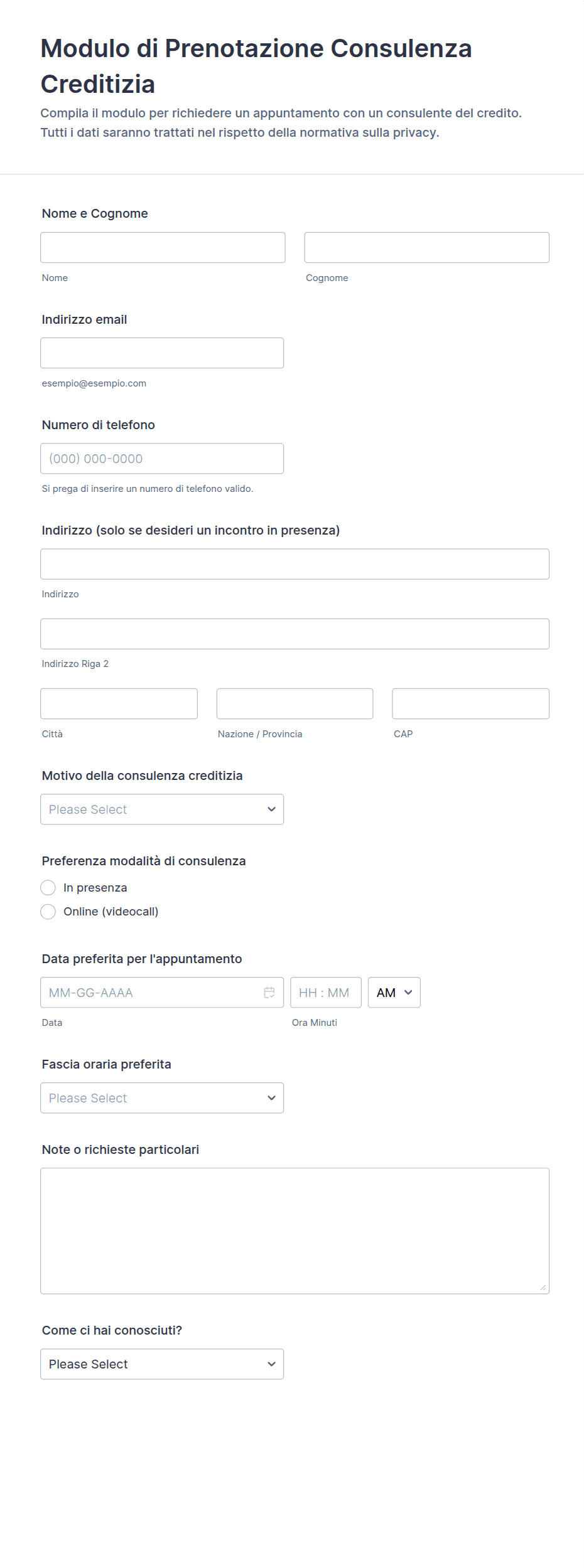Click the calendar icon in date field
This screenshot has width=584, height=1568.
pos(269,993)
